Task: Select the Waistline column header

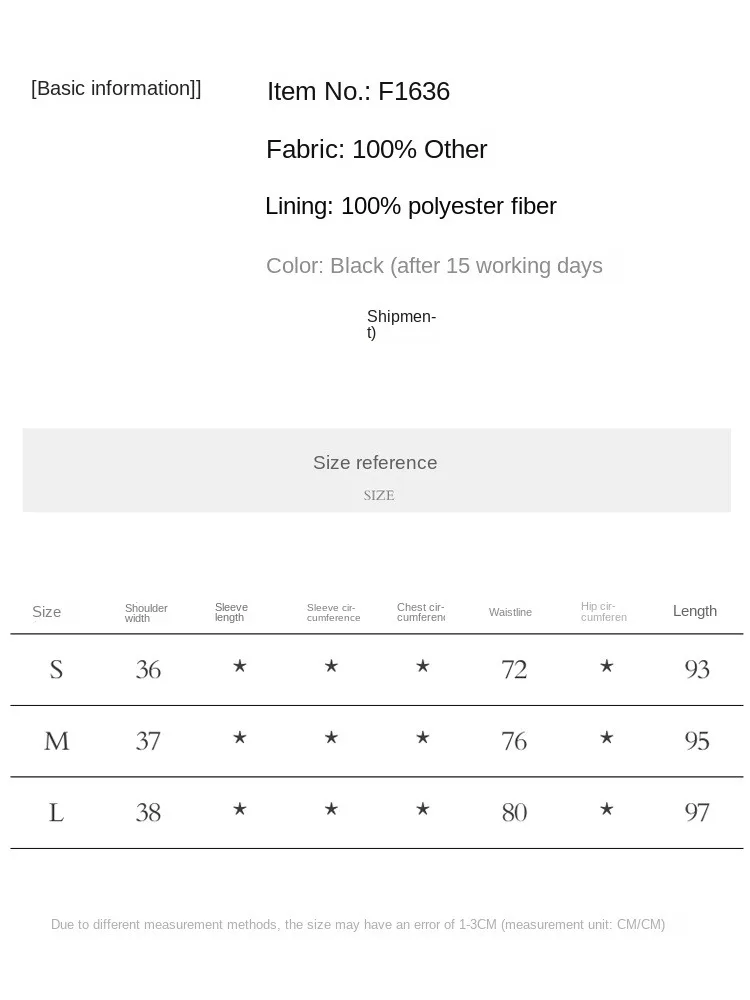Action: tap(510, 612)
